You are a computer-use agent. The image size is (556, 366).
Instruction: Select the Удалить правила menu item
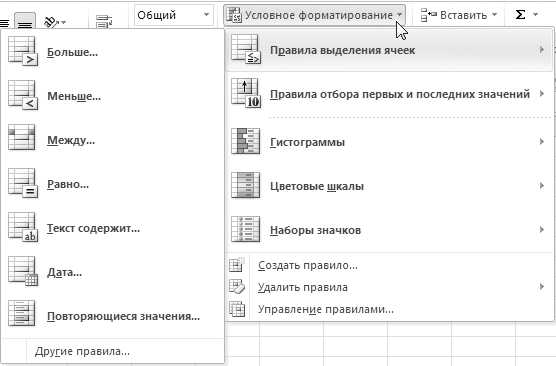click(x=389, y=287)
